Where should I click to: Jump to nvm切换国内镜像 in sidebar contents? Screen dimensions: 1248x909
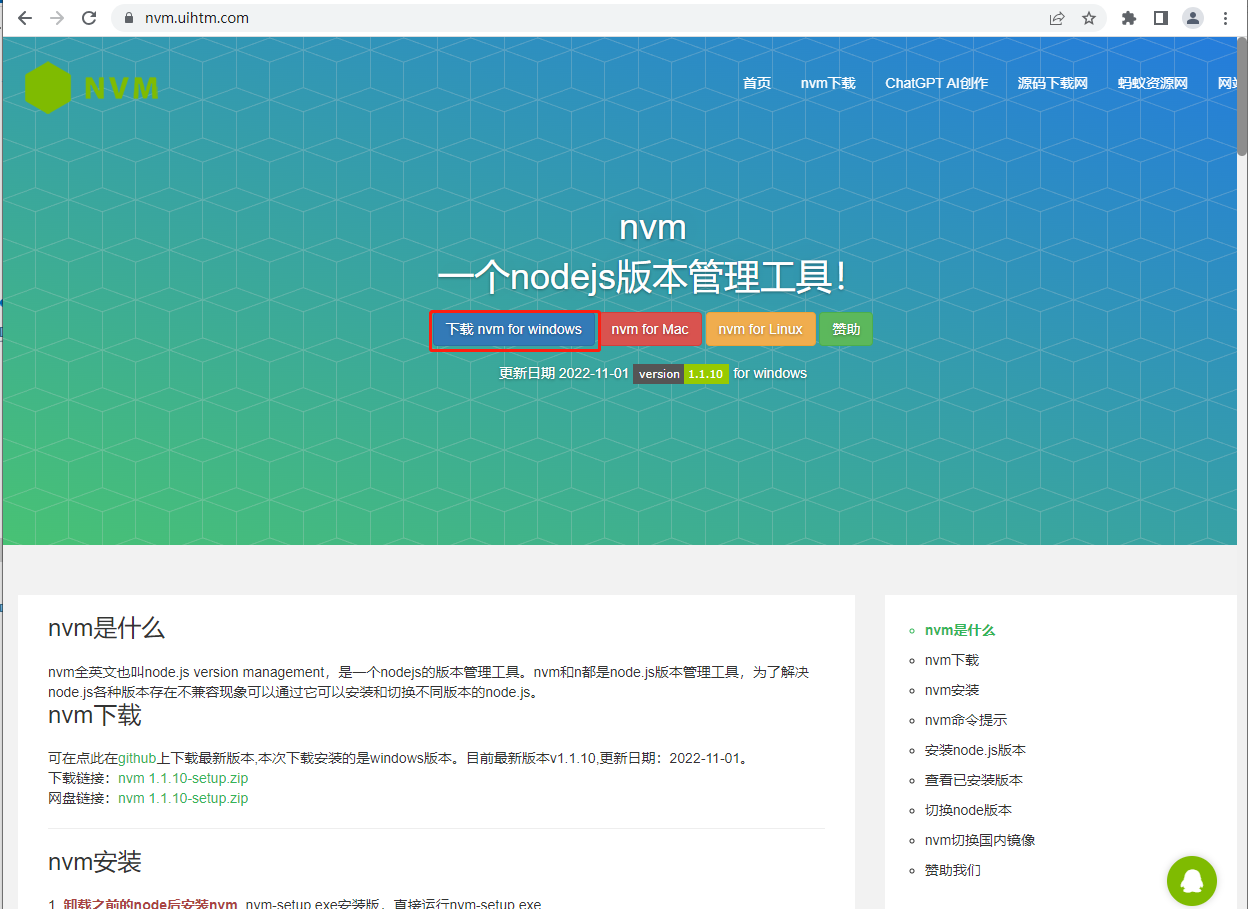pos(980,840)
